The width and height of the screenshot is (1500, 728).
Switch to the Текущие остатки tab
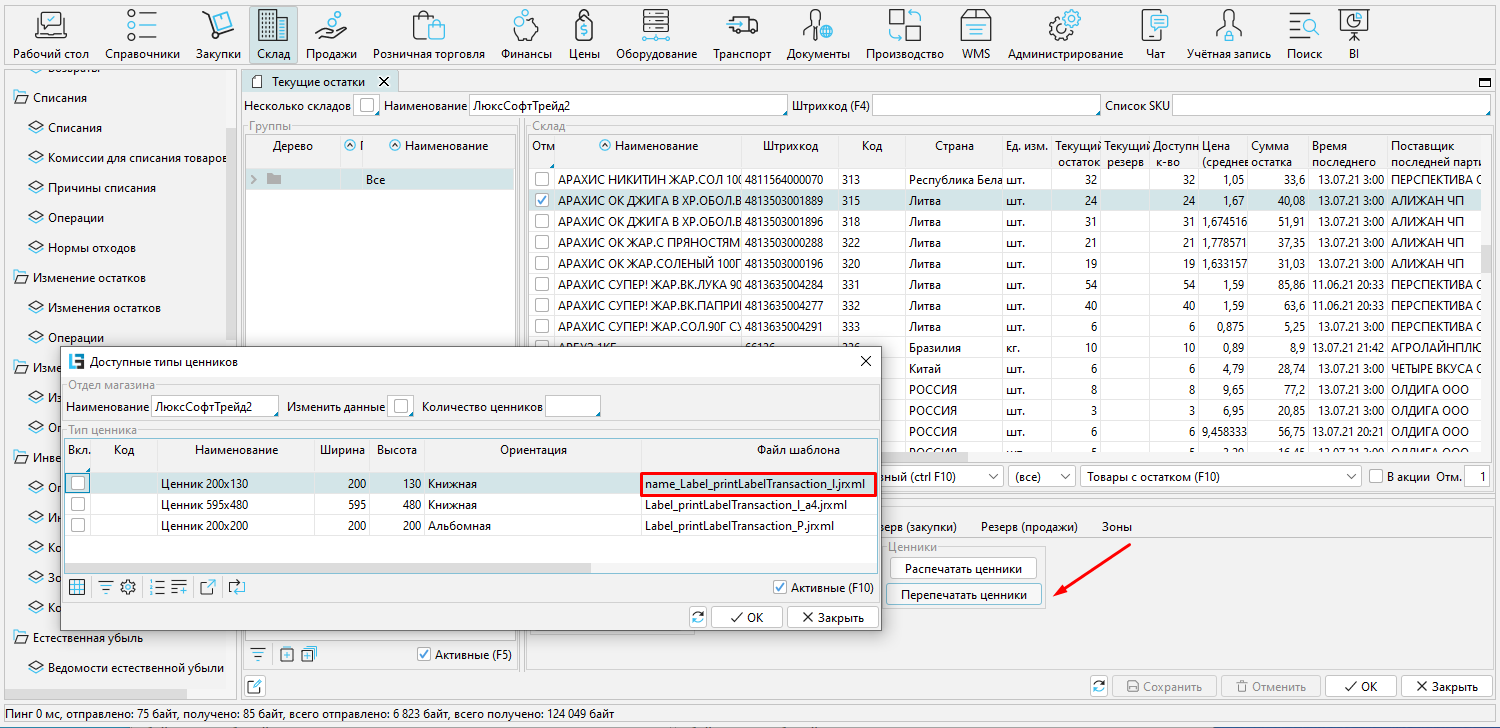318,82
